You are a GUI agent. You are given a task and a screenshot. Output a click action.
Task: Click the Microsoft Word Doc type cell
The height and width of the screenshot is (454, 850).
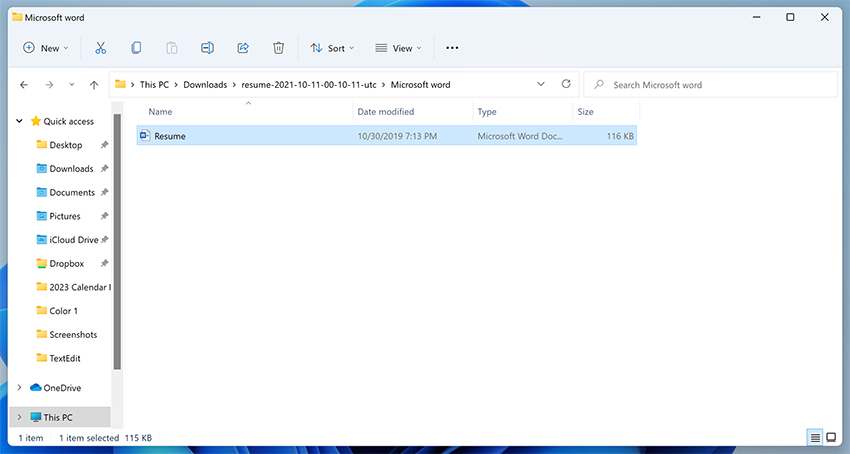click(520, 136)
